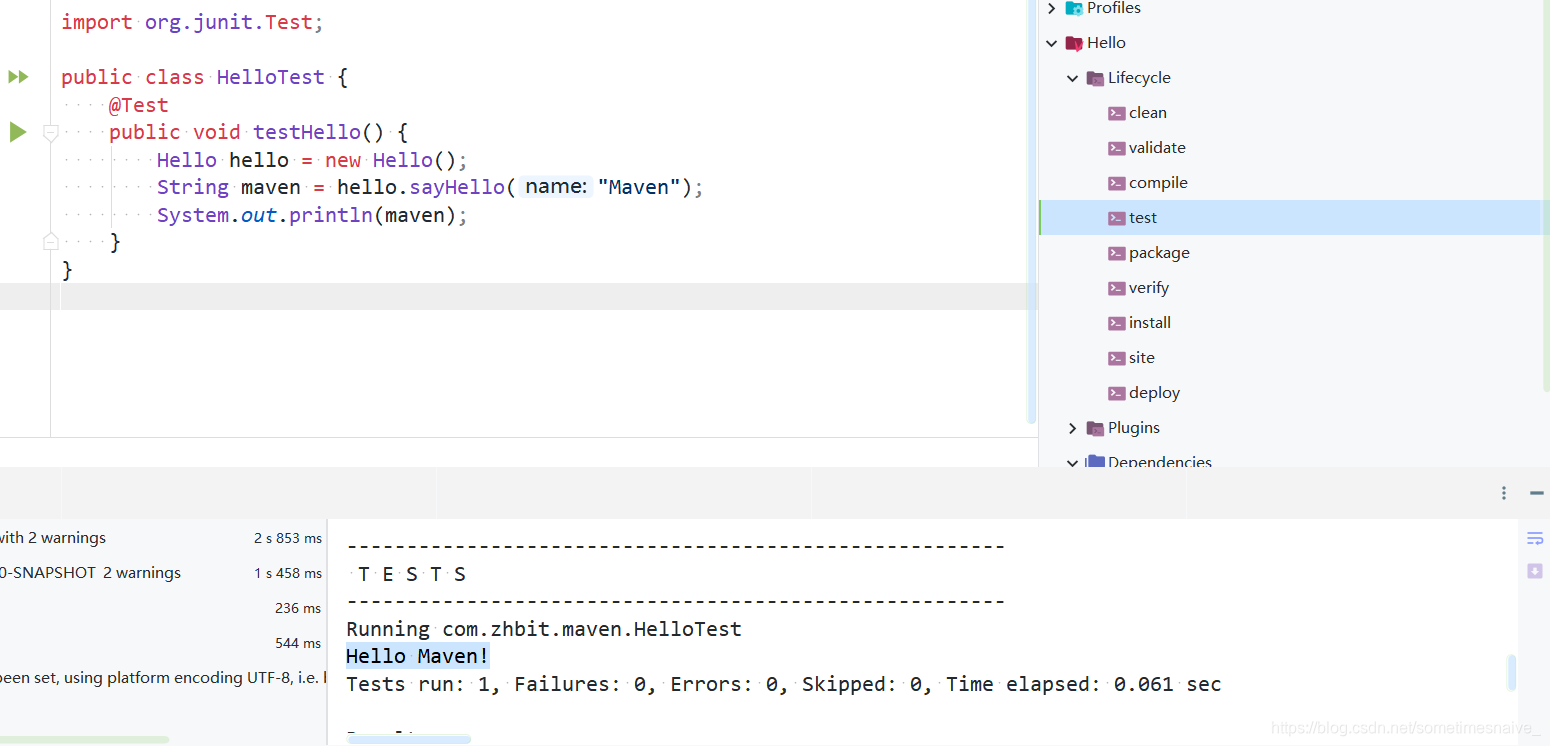
Task: Select the clean lifecycle goal
Action: [1294, 113]
